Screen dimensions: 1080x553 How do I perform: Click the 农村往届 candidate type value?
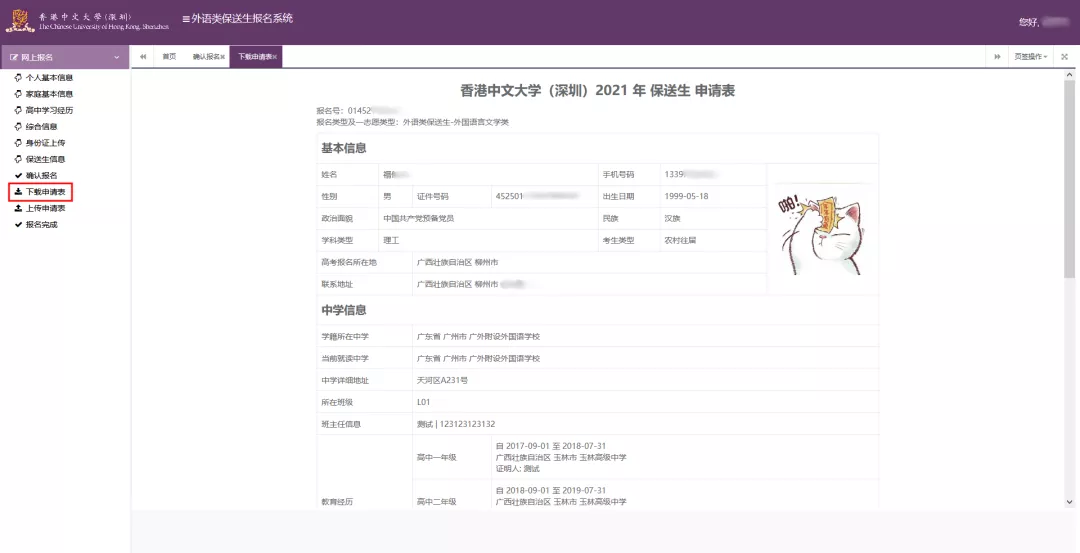(x=680, y=240)
